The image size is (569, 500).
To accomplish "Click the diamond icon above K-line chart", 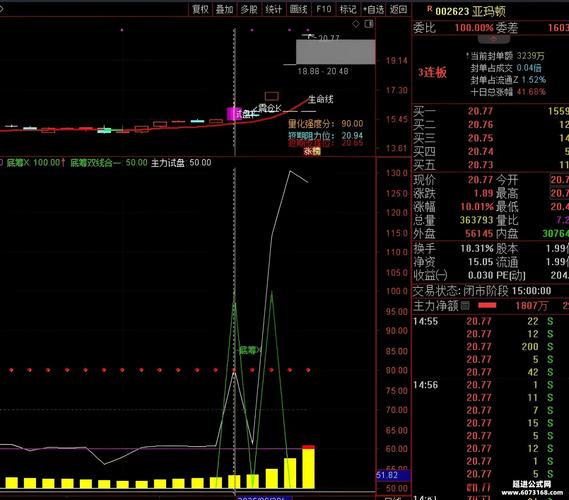I will tap(356, 24).
